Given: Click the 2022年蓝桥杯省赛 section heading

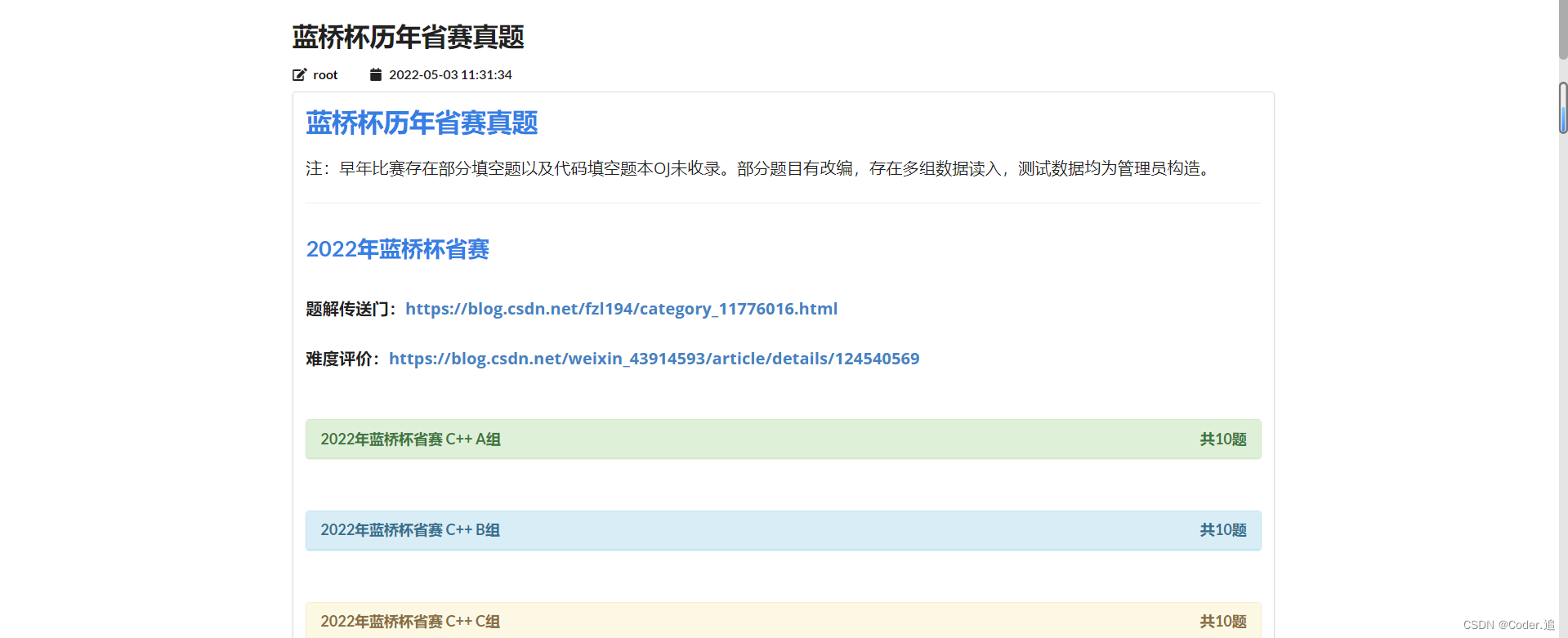Looking at the screenshot, I should [x=397, y=249].
